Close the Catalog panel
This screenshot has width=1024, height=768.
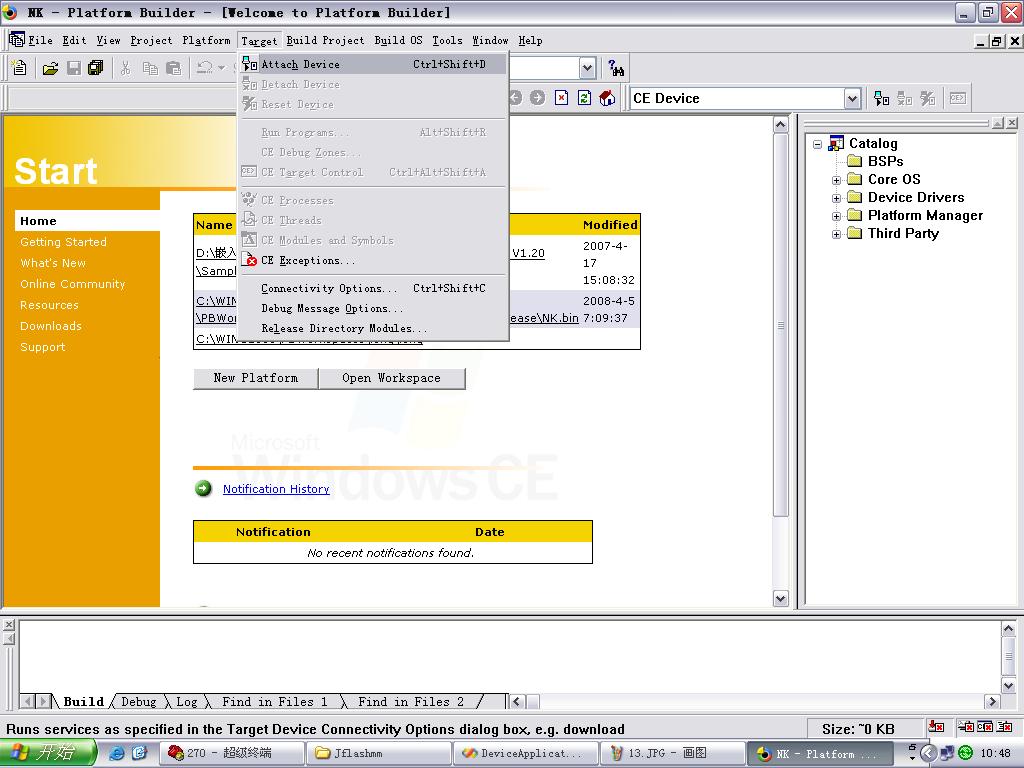coord(1012,123)
